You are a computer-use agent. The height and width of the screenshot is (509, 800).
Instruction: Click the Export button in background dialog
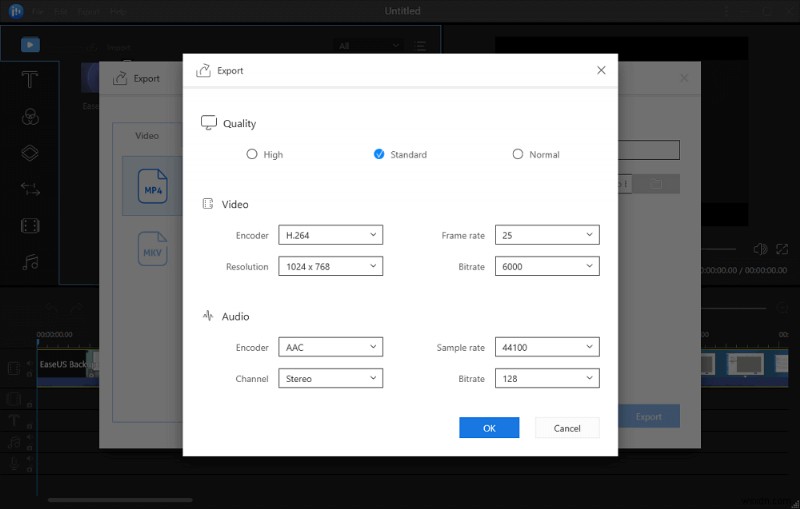pyautogui.click(x=648, y=417)
